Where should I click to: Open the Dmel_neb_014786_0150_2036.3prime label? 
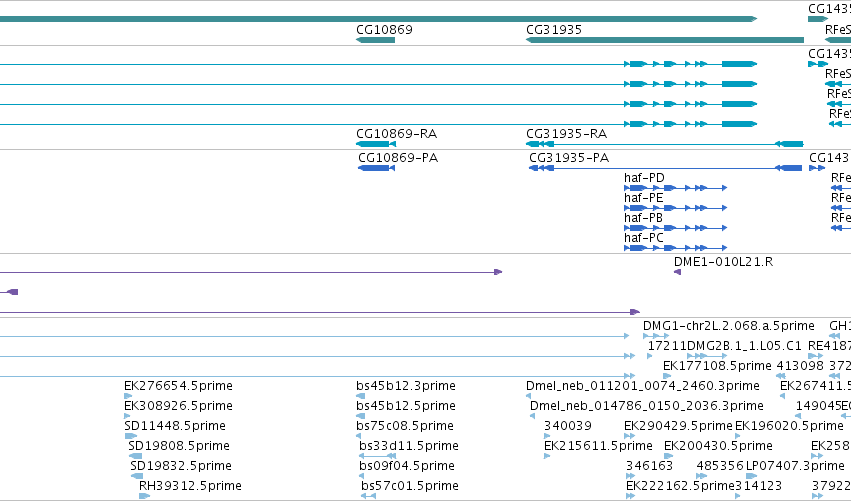point(647,406)
